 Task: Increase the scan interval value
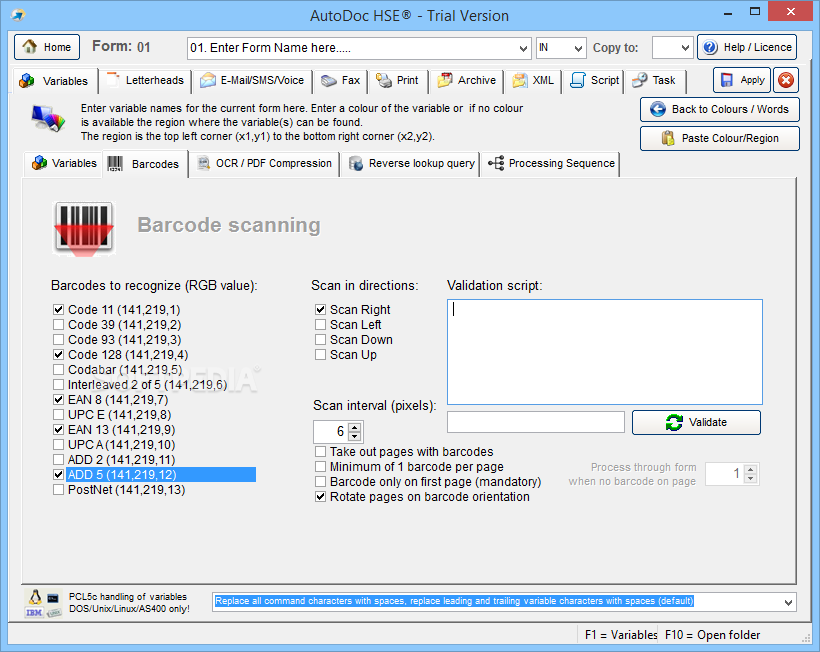[355, 428]
